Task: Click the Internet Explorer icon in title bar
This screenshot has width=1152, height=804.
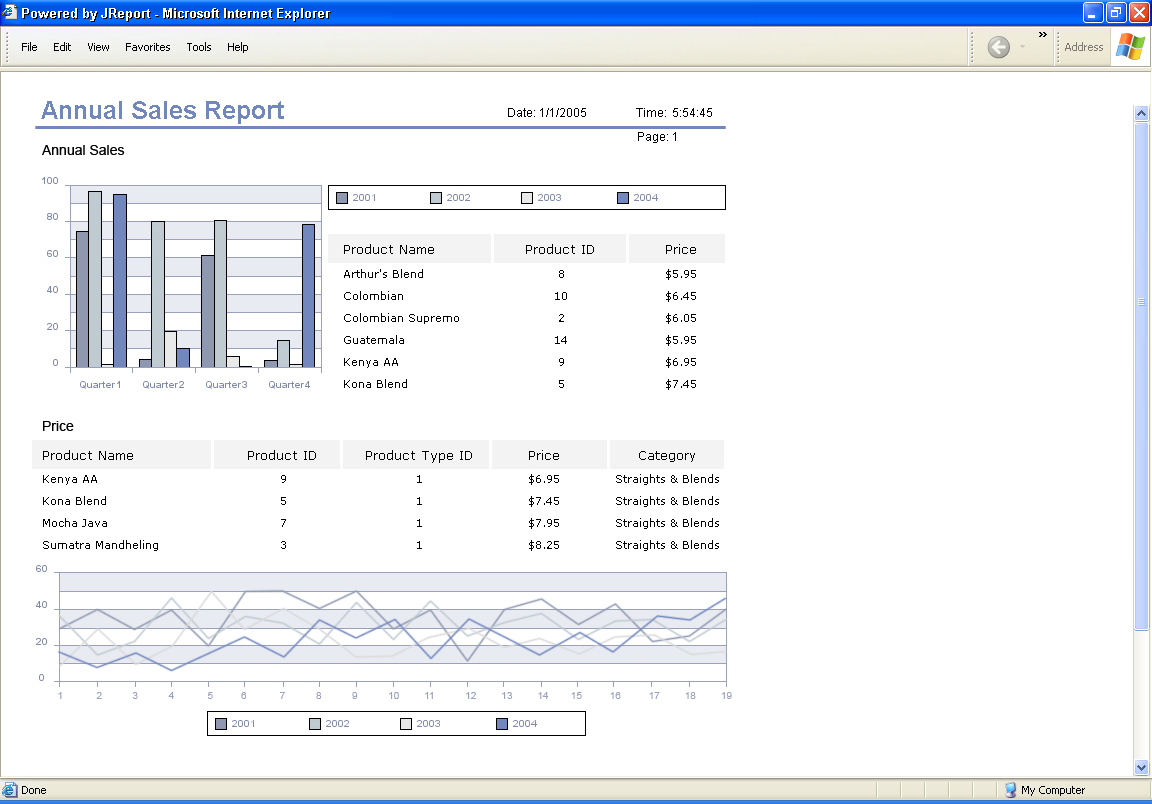Action: tap(10, 13)
